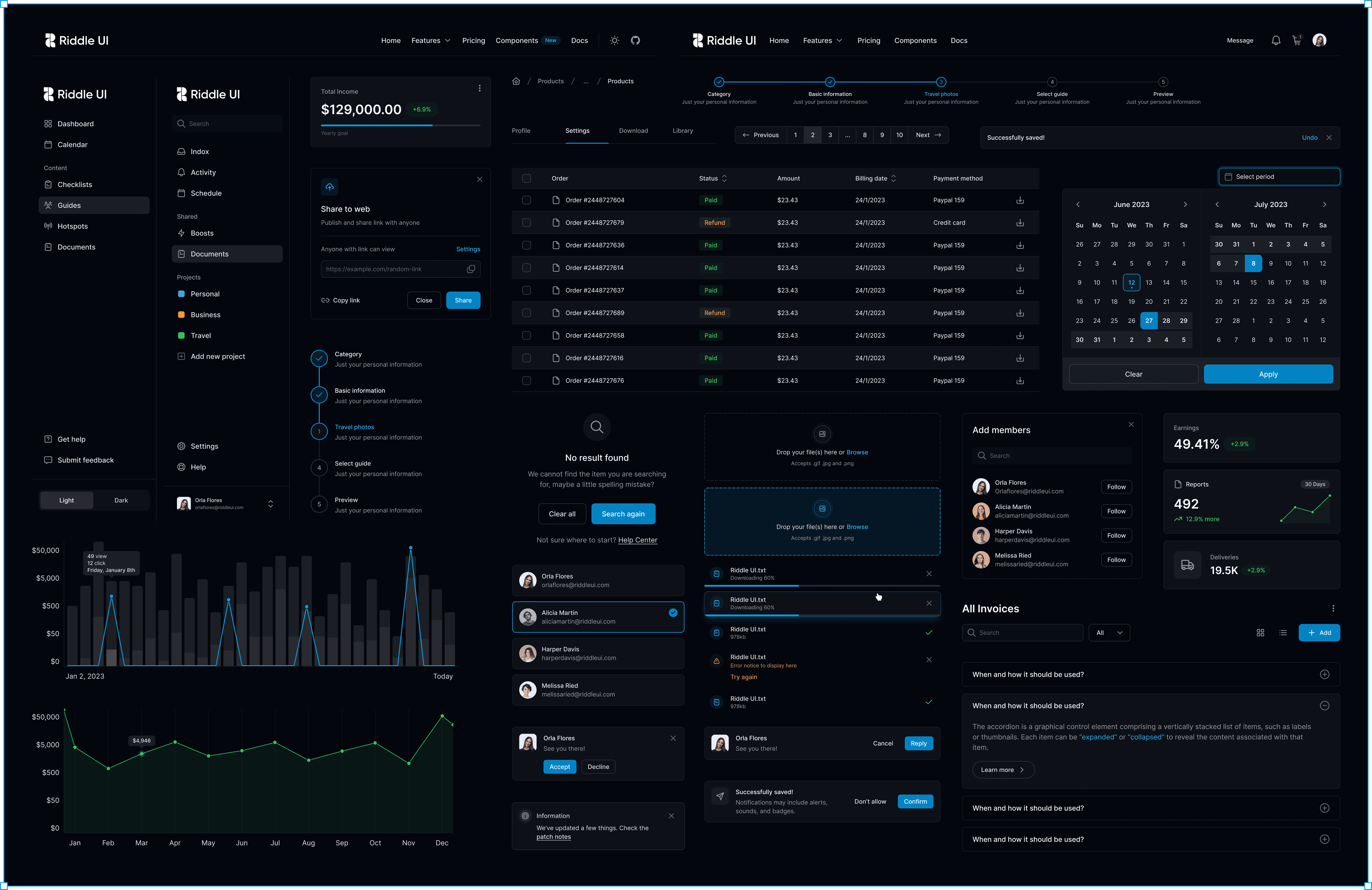Viewport: 1372px width, 890px height.
Task: Go to previous month from June 2023
Action: pyautogui.click(x=1078, y=205)
